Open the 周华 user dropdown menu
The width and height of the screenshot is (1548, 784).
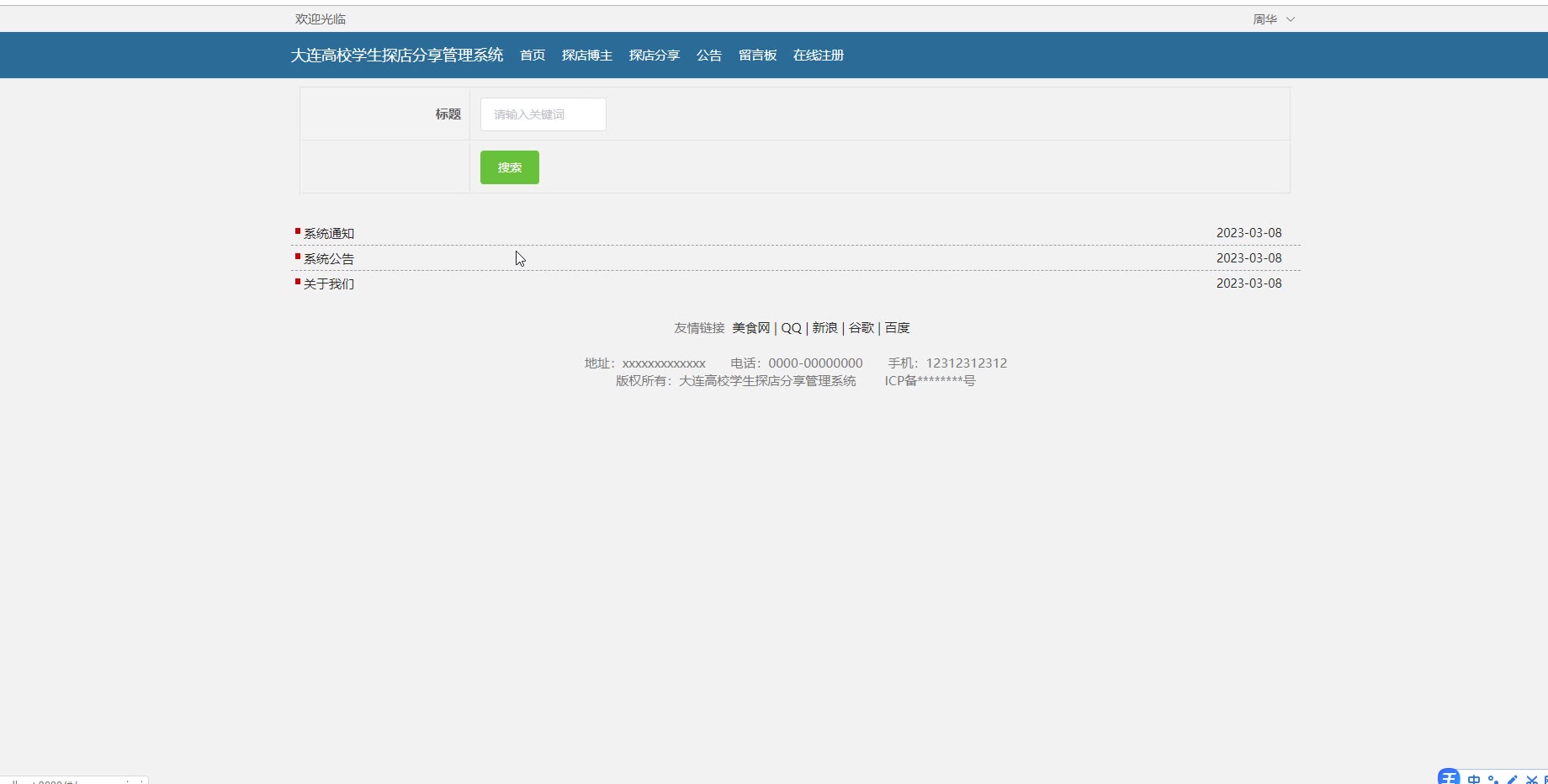1273,19
